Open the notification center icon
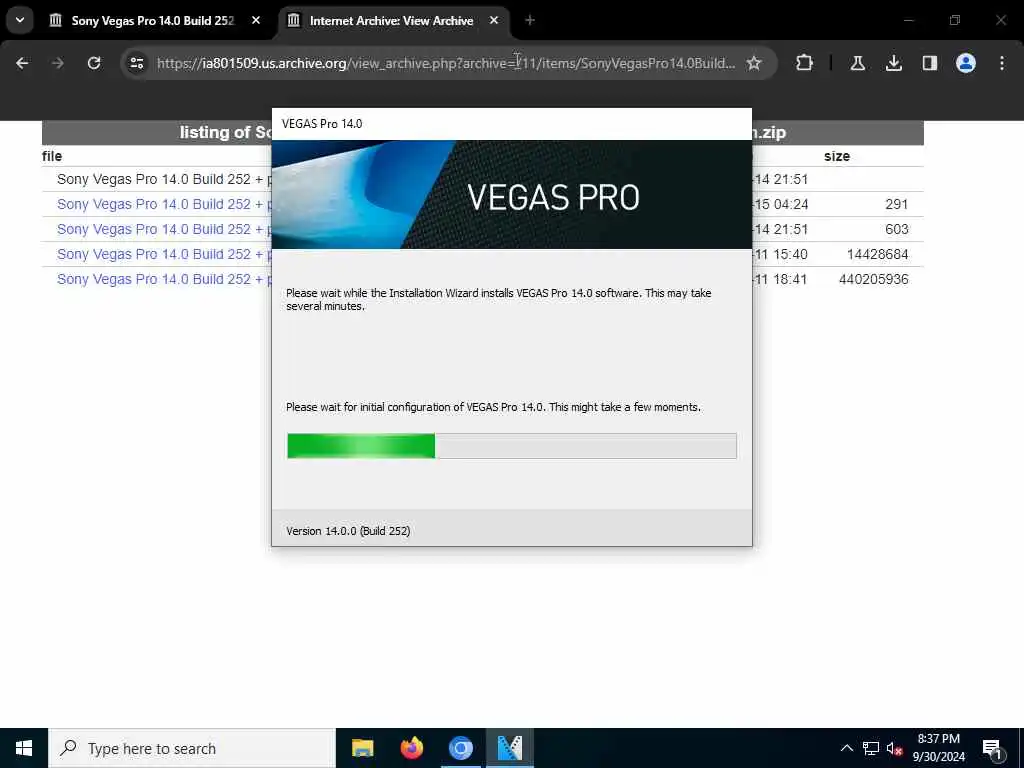 (x=992, y=748)
